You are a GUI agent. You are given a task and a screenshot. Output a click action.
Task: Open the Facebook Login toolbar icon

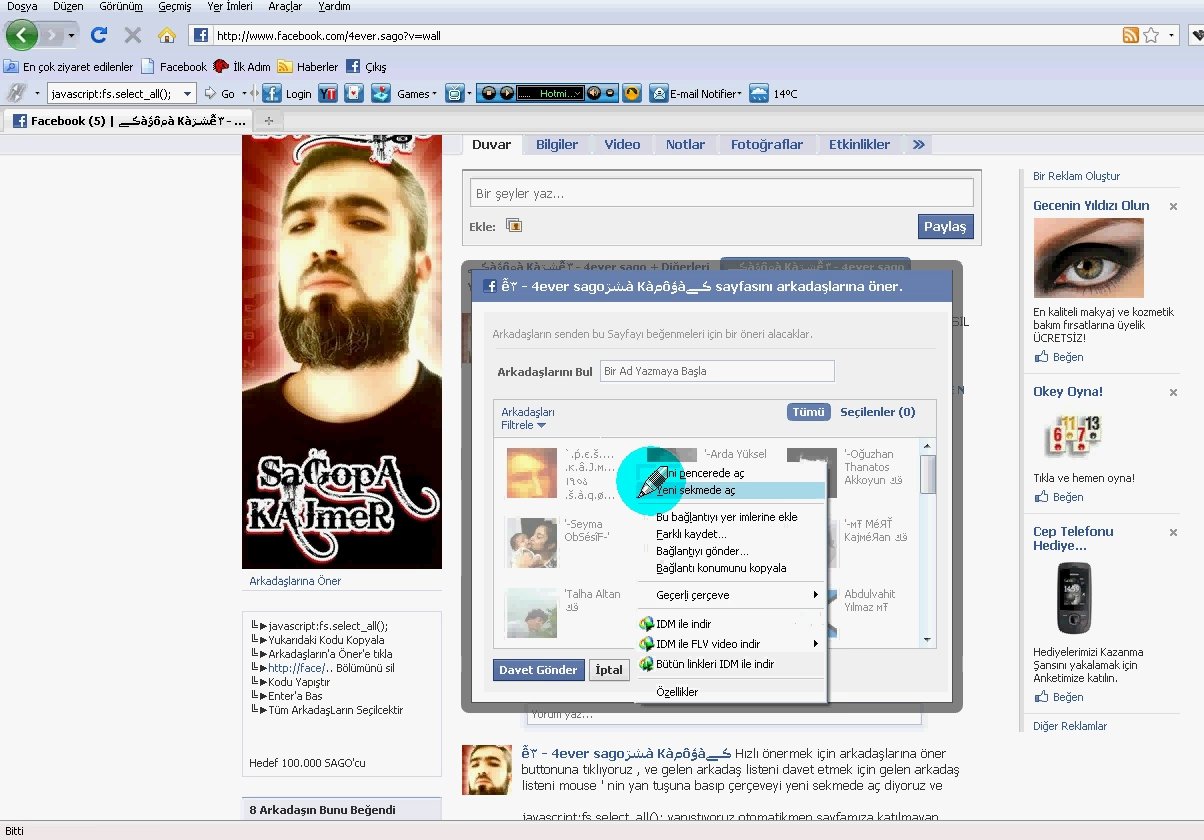271,93
